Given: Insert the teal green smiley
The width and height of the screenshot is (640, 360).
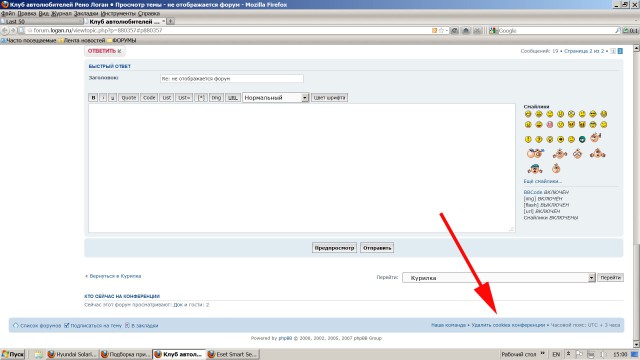Looking at the screenshot, I should tap(582, 139).
